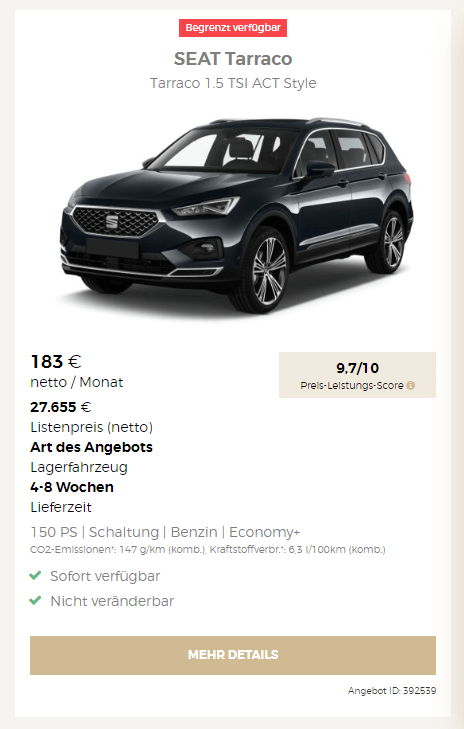The image size is (464, 729).
Task: Click the 183 € monthly price
Action: tap(56, 362)
